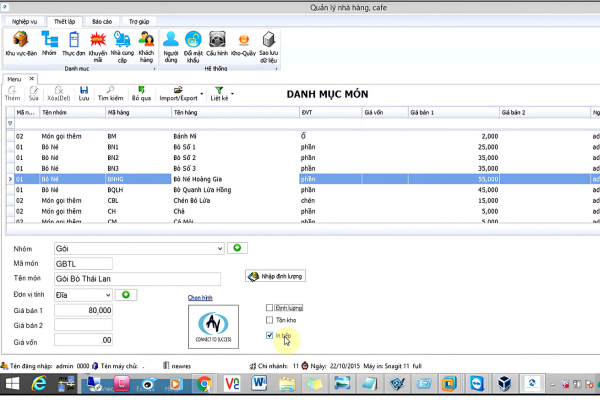Select the Menu document tab

[x=14, y=79]
